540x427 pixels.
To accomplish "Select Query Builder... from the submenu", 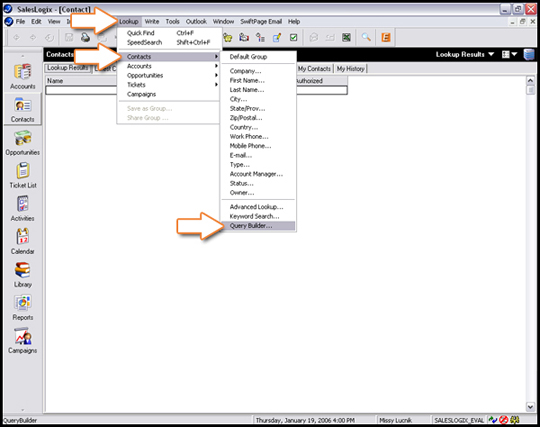I will (x=258, y=226).
